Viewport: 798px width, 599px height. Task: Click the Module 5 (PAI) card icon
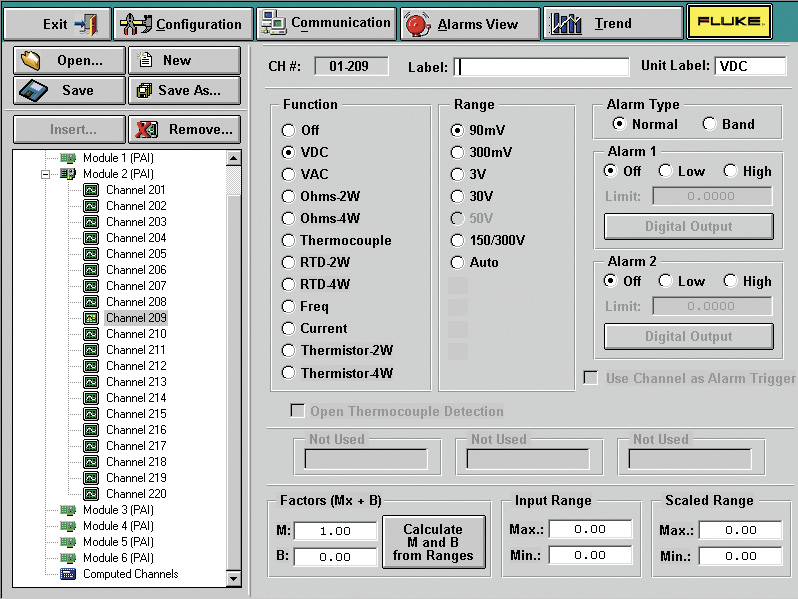click(x=68, y=542)
